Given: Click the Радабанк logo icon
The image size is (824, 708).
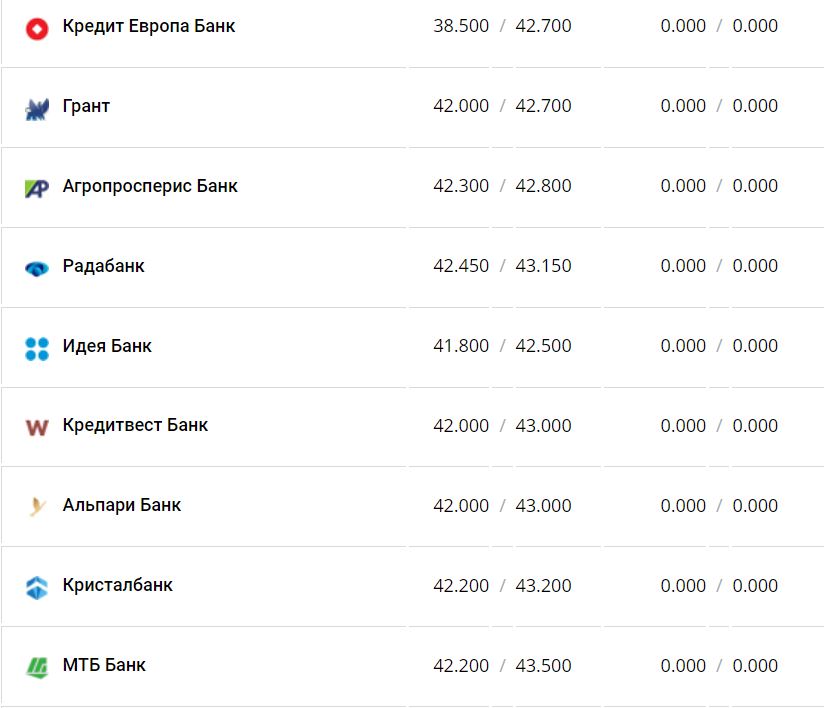Looking at the screenshot, I should click(37, 268).
